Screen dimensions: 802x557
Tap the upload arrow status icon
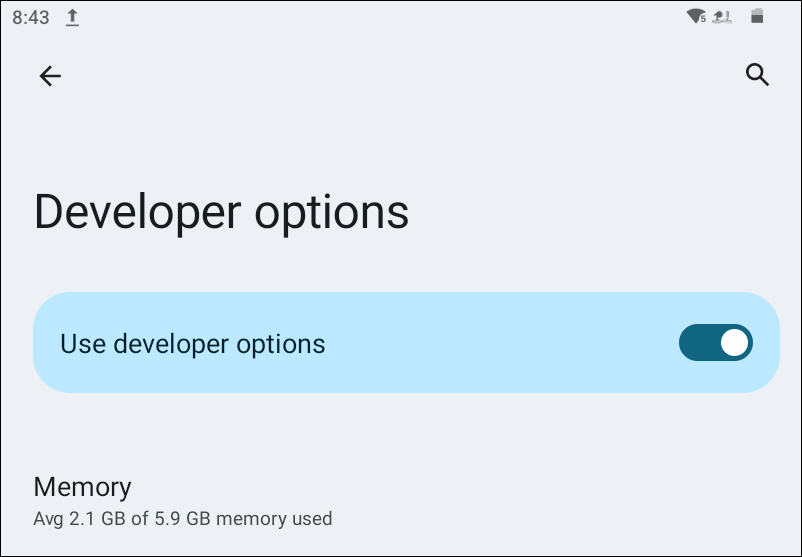[x=72, y=18]
